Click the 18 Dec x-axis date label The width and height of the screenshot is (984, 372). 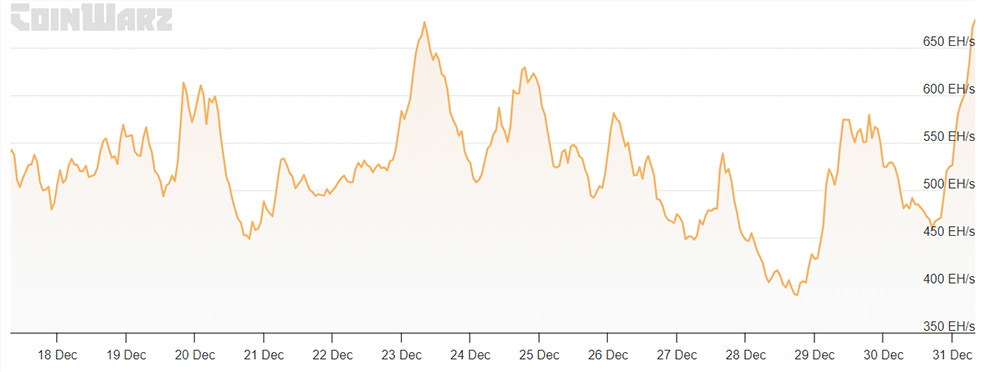coord(57,355)
